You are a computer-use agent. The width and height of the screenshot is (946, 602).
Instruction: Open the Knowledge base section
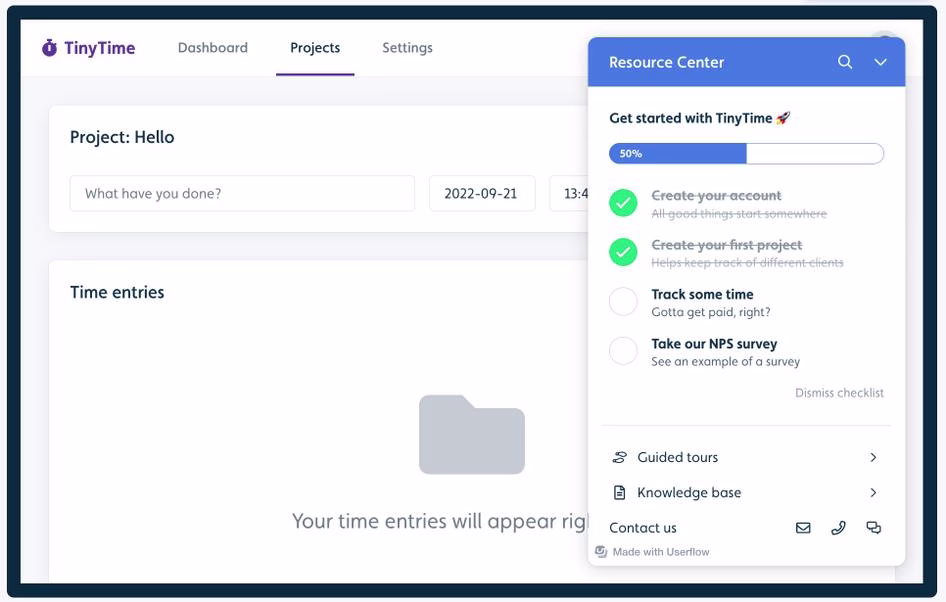[746, 493]
